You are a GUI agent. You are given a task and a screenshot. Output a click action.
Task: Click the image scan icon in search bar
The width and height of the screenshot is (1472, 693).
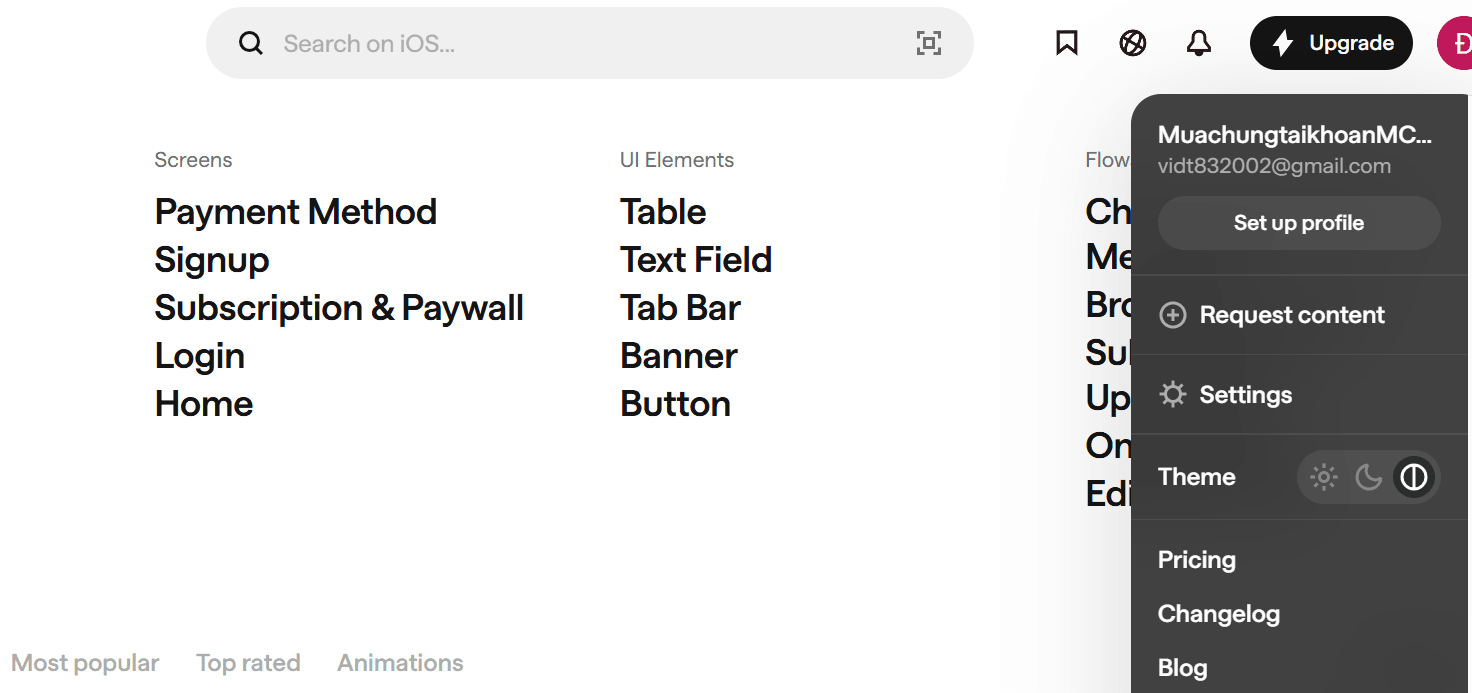(x=929, y=43)
